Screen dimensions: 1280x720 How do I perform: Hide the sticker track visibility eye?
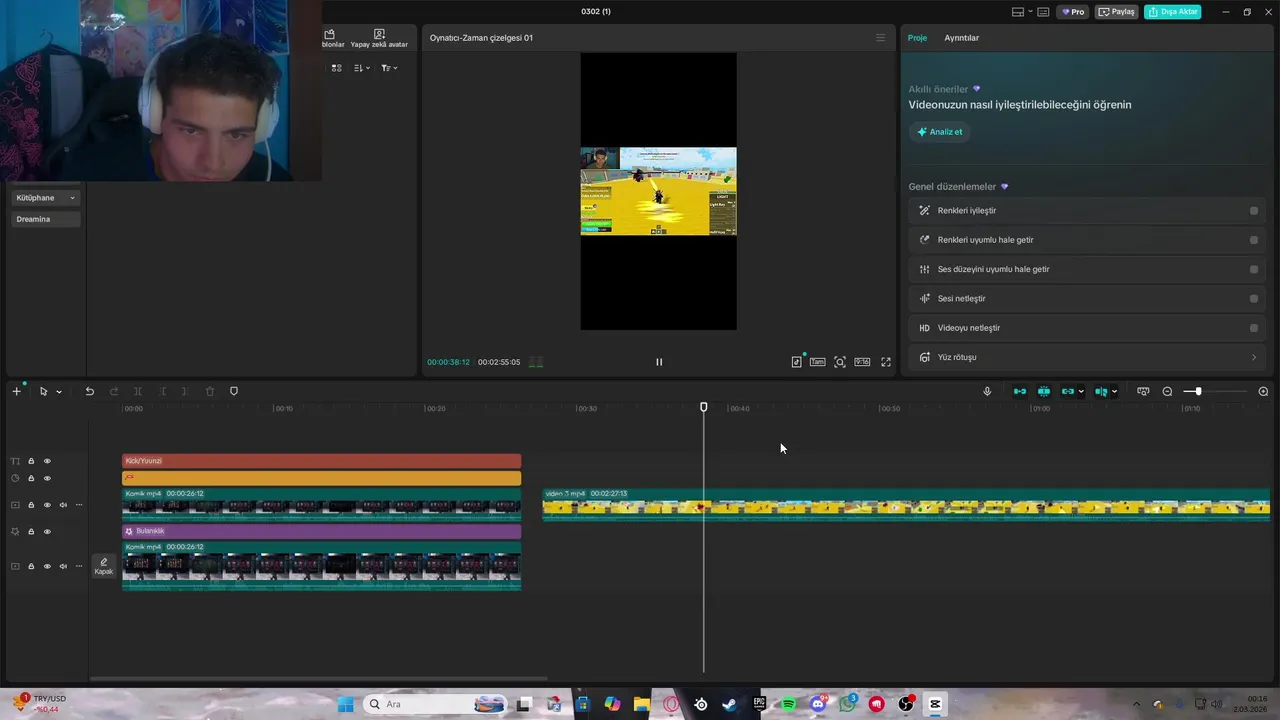47,478
